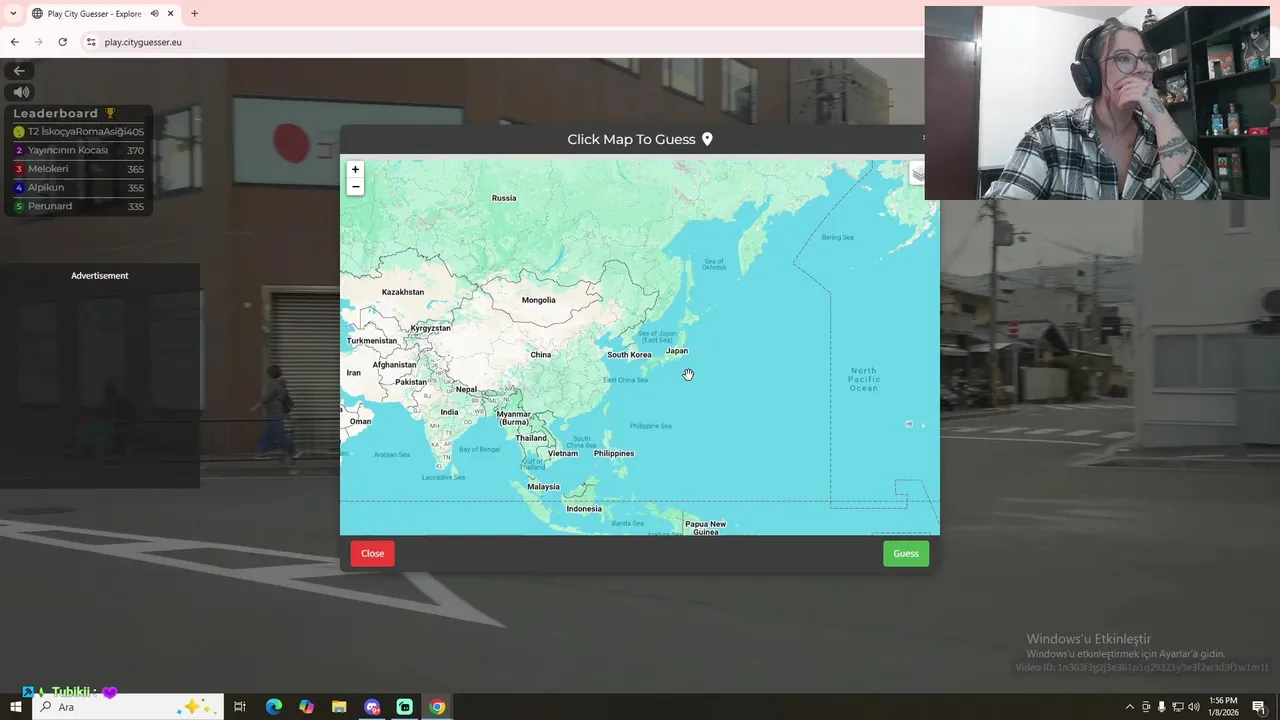Select Melokeri leaderboard entry

[79, 169]
